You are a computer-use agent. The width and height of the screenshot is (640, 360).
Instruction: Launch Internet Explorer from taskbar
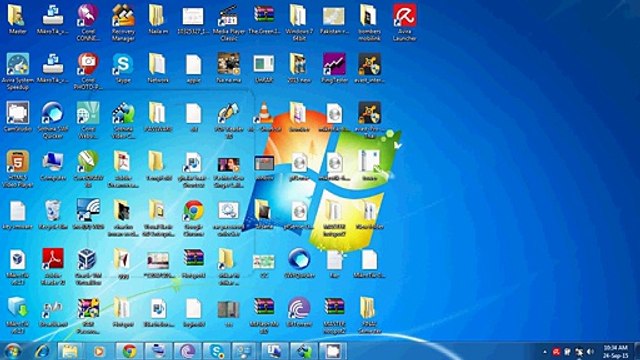[42, 351]
